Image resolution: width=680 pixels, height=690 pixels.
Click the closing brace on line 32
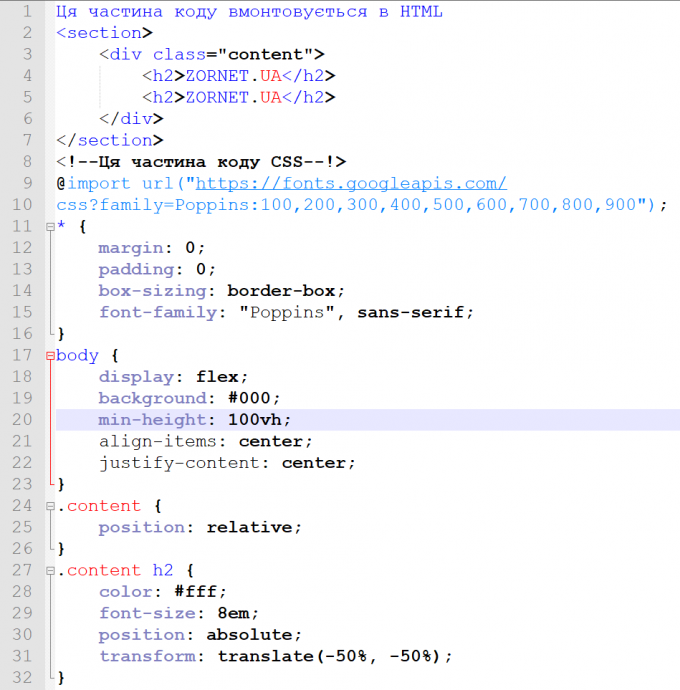click(x=61, y=678)
